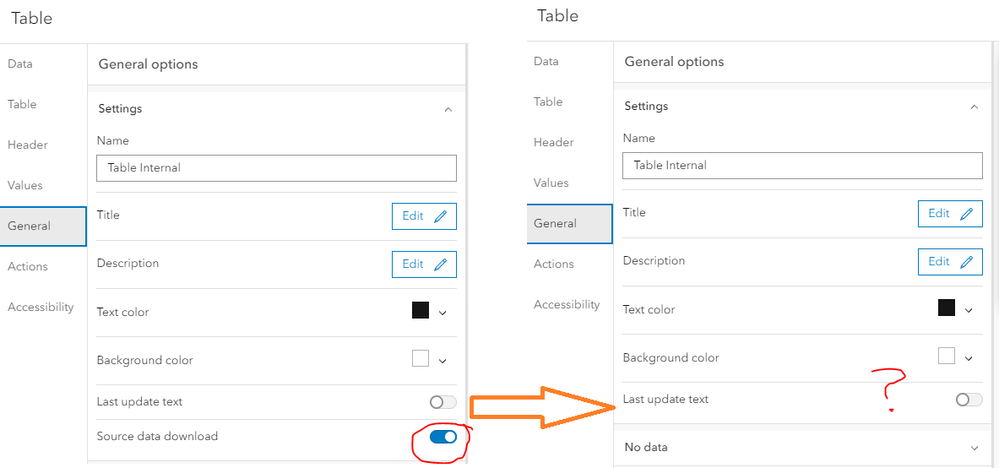Switch to the Data tab in left panel

click(x=20, y=64)
